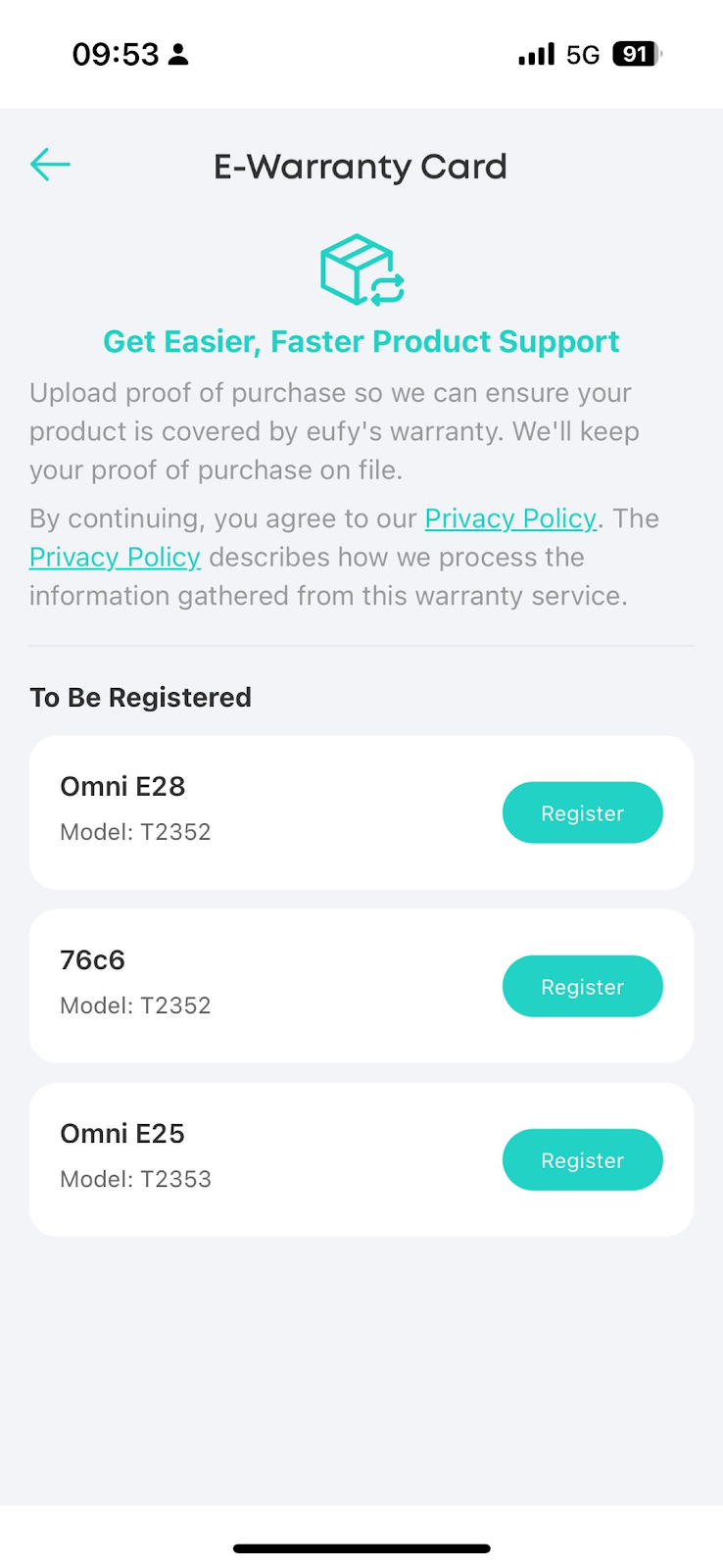Tap the back arrow icon

click(x=50, y=165)
